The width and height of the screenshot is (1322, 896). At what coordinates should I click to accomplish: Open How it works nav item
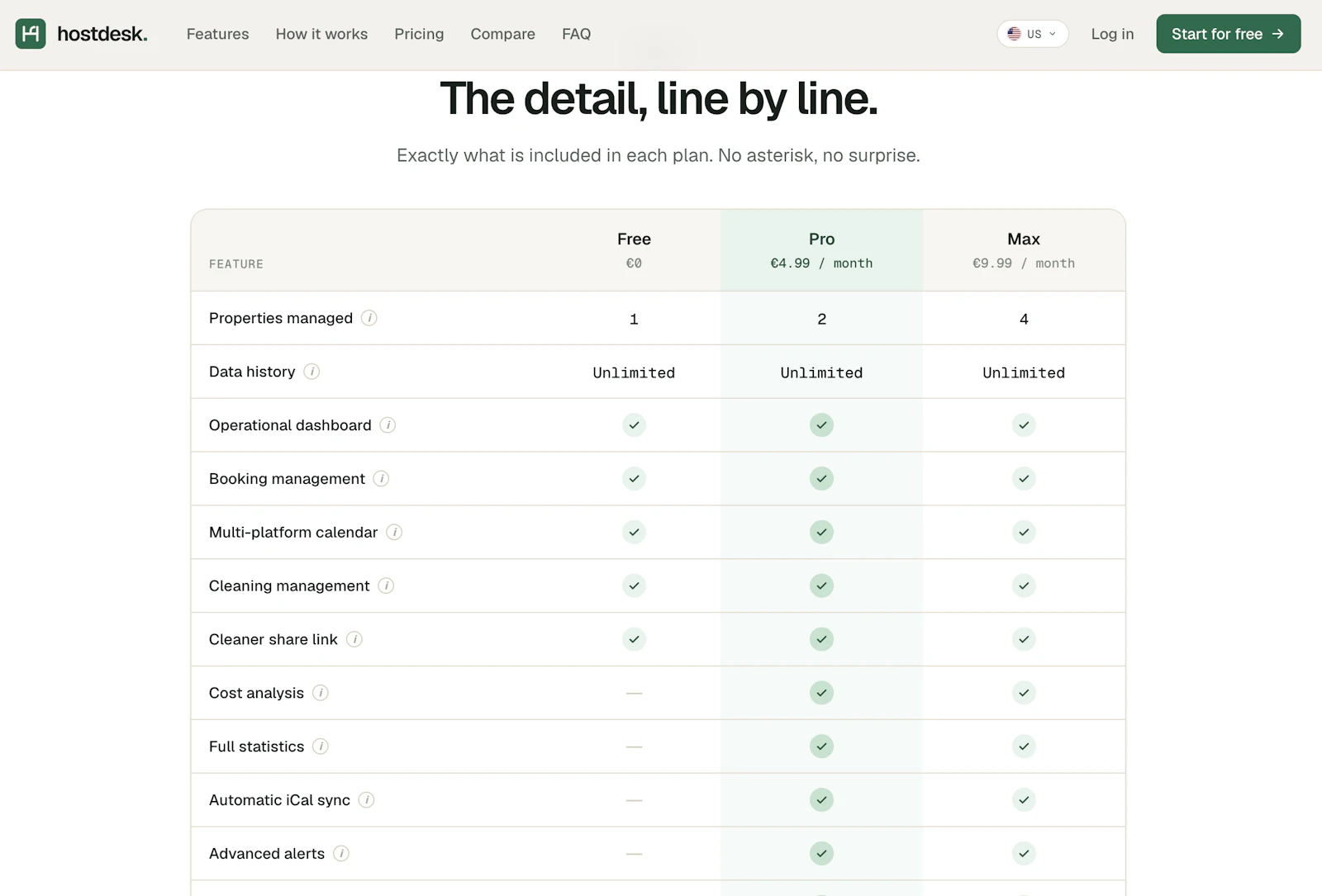click(321, 34)
